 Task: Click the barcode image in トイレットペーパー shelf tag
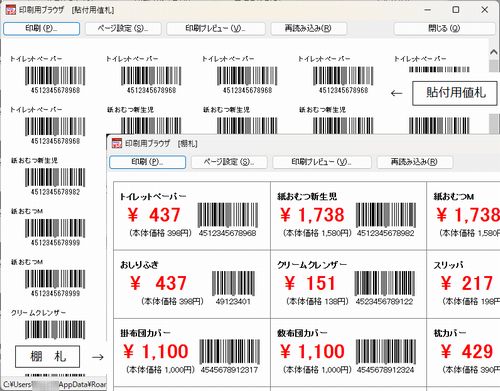coord(228,215)
